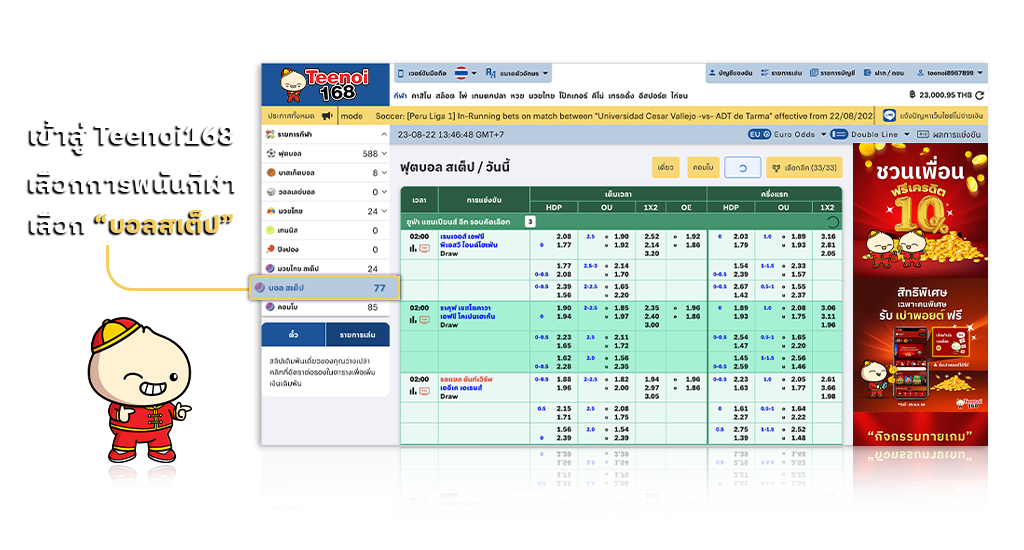Open the รายการเล่น bet list link
The width and height of the screenshot is (1024, 550).
(781, 73)
